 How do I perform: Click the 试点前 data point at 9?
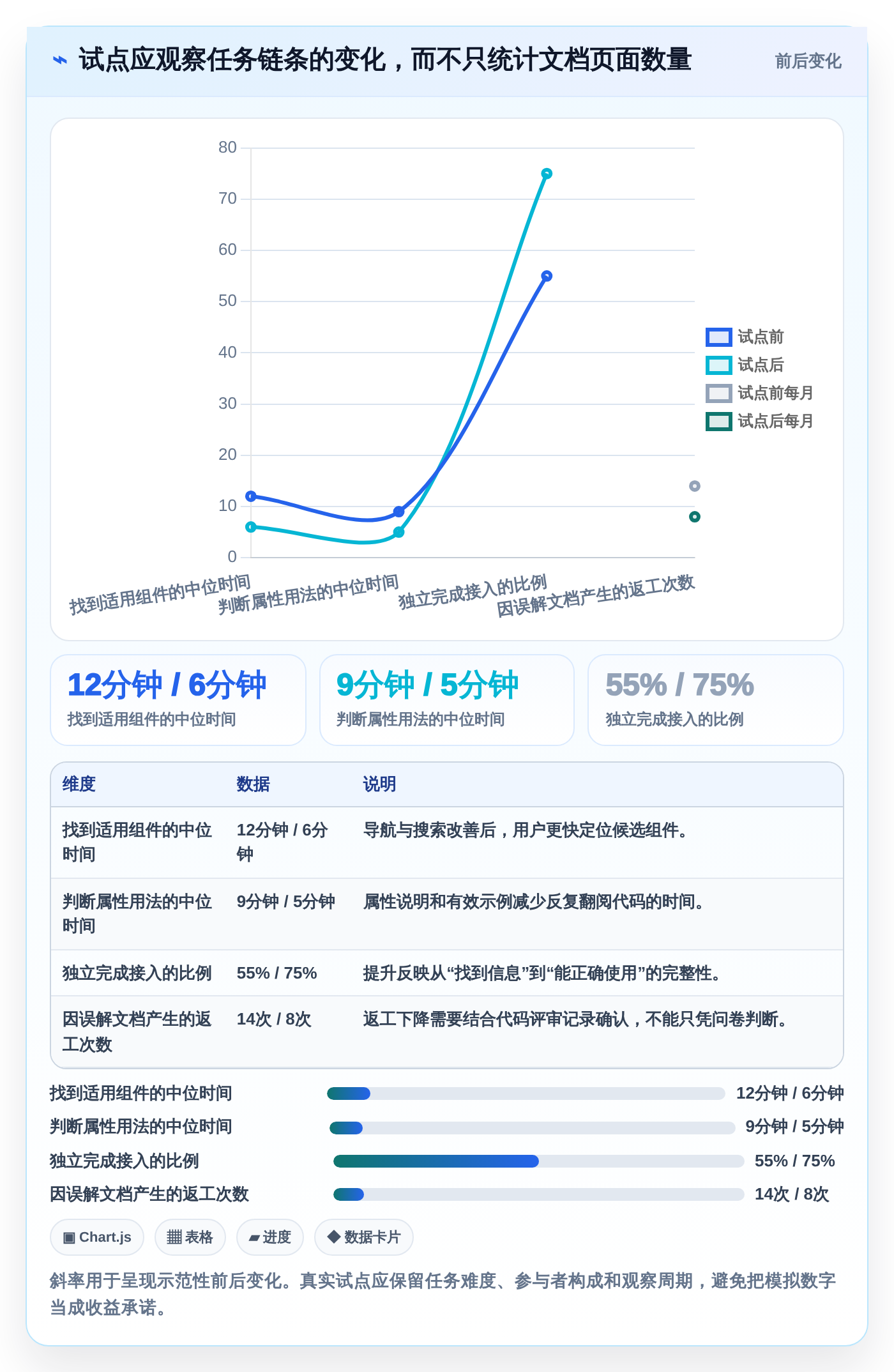point(398,512)
